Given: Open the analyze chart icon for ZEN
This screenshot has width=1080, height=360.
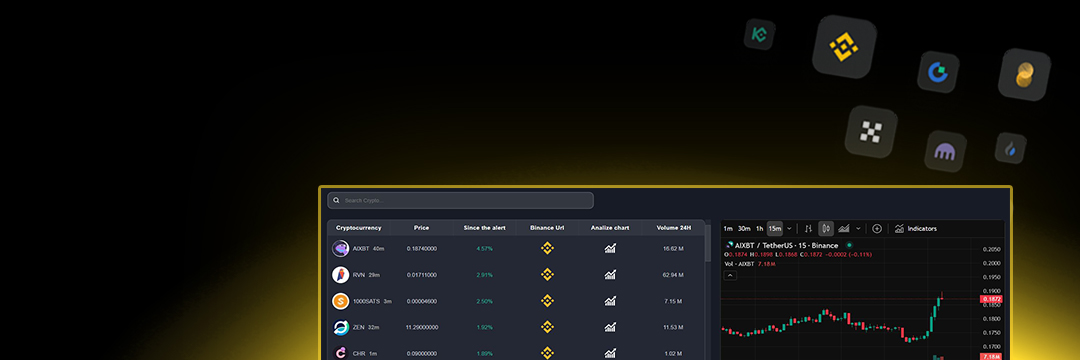Looking at the screenshot, I should [x=610, y=327].
